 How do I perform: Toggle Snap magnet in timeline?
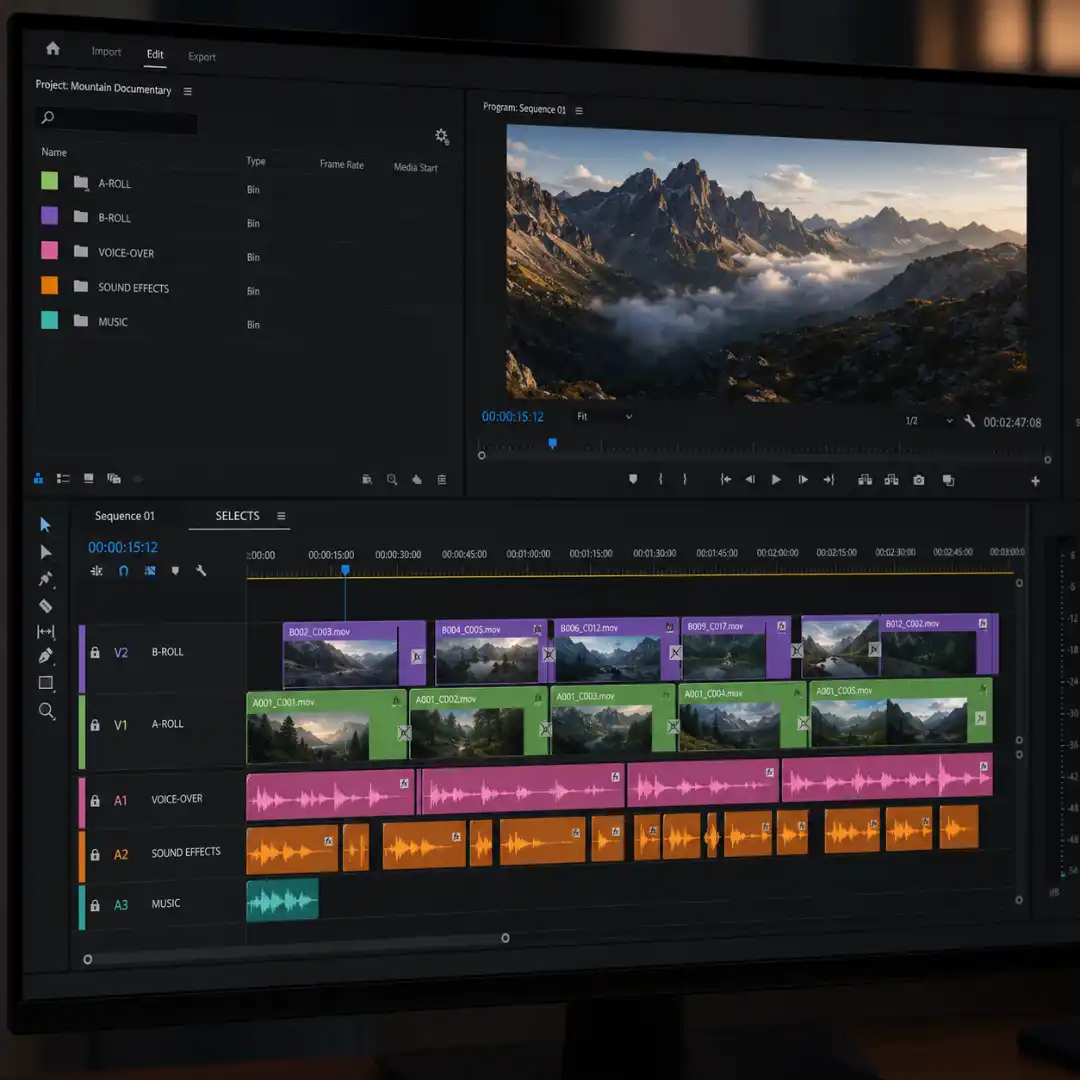(x=123, y=570)
